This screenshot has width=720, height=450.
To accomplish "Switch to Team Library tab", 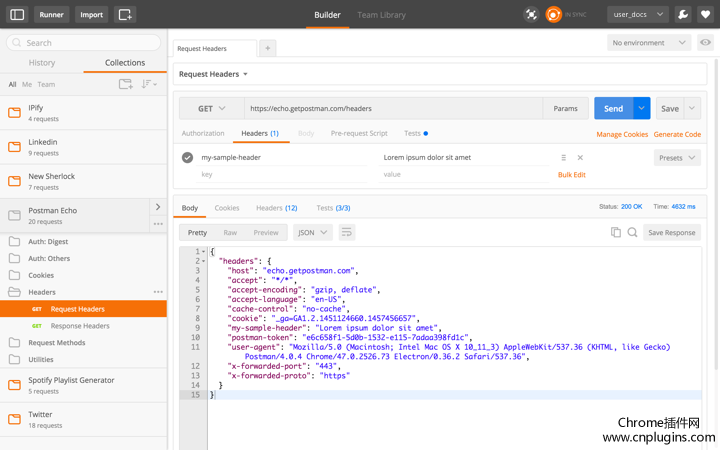I will [x=382, y=15].
